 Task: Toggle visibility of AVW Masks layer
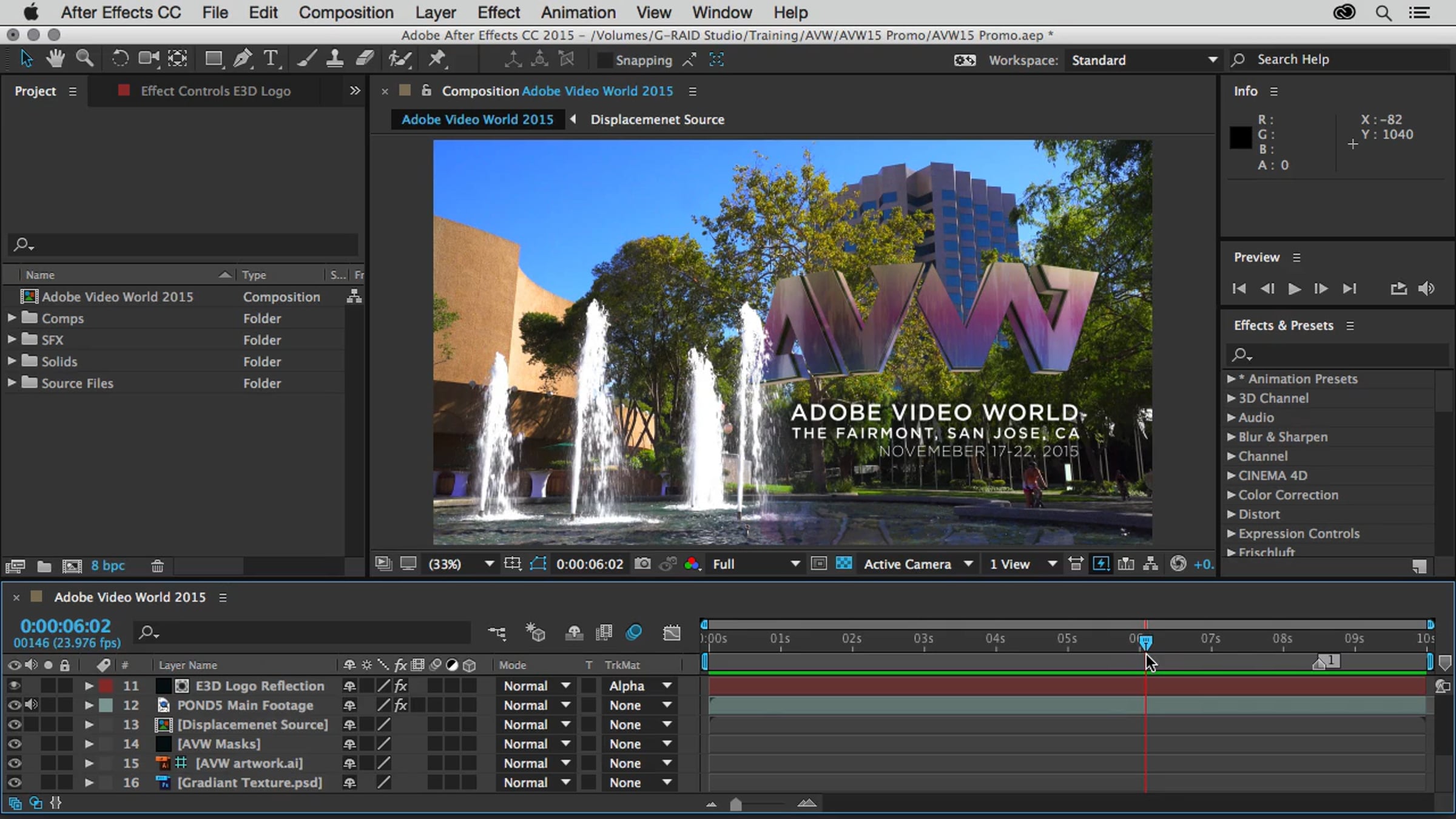pyautogui.click(x=14, y=744)
